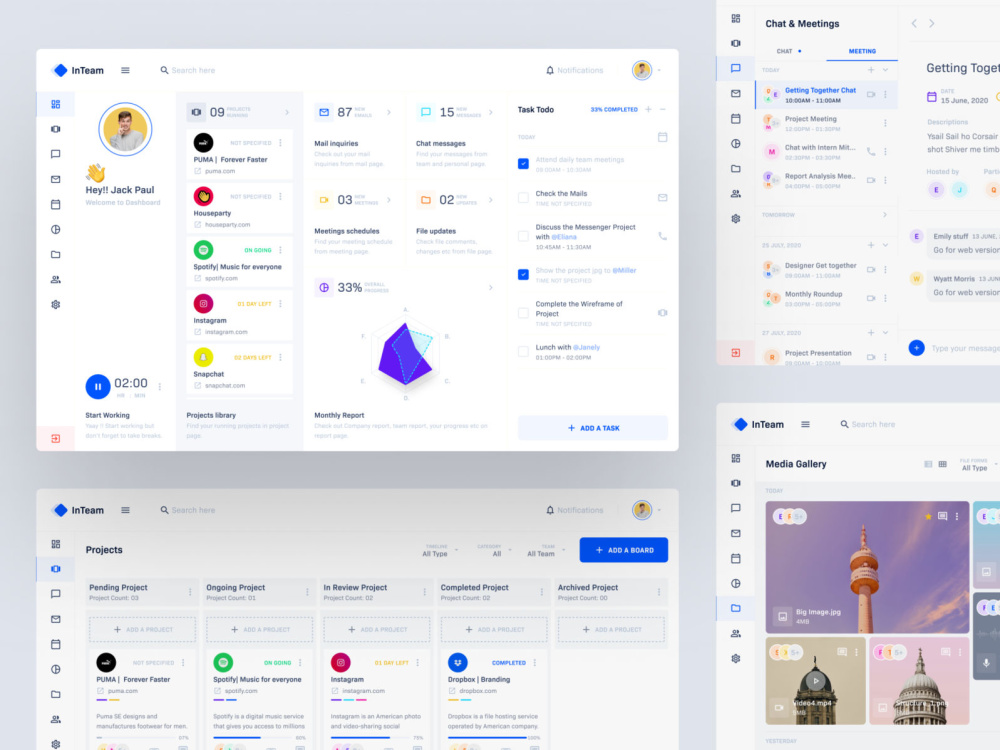The image size is (1000, 750).
Task: Check Complete the Wireframe of Project task
Action: point(524,313)
